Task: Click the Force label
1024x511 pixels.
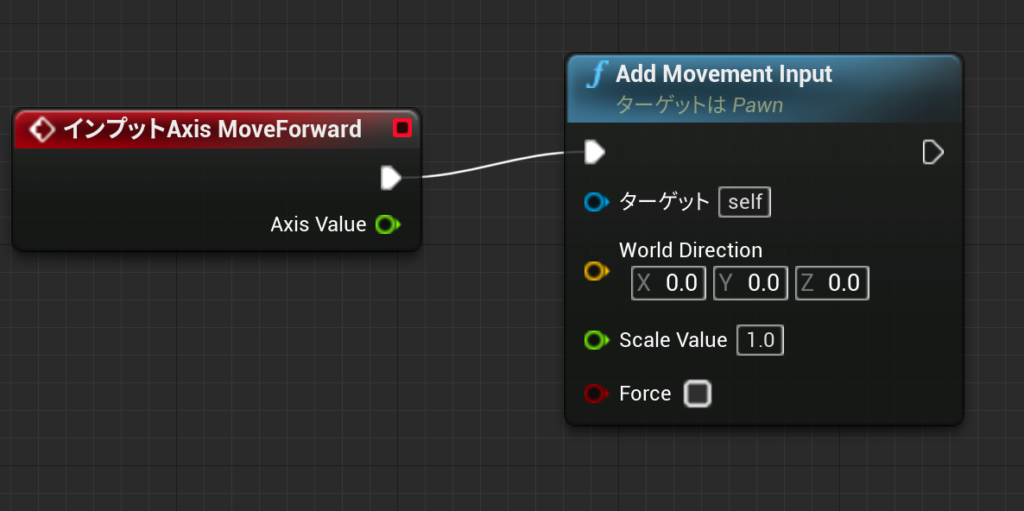Action: 645,394
